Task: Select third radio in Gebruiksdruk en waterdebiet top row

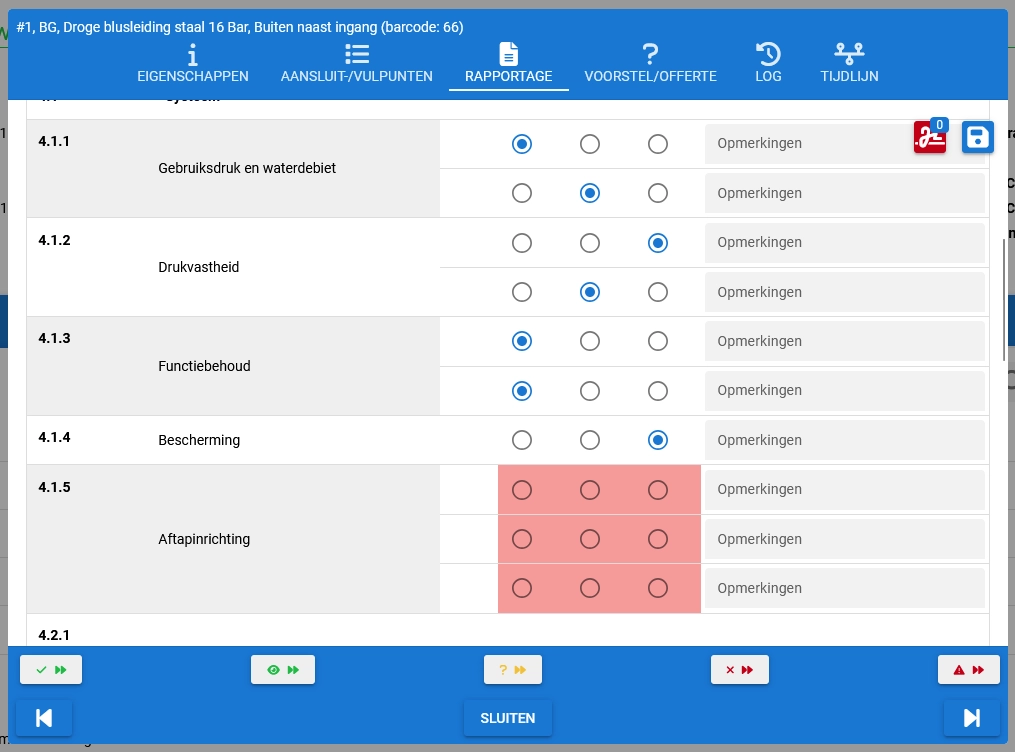Action: [x=658, y=144]
